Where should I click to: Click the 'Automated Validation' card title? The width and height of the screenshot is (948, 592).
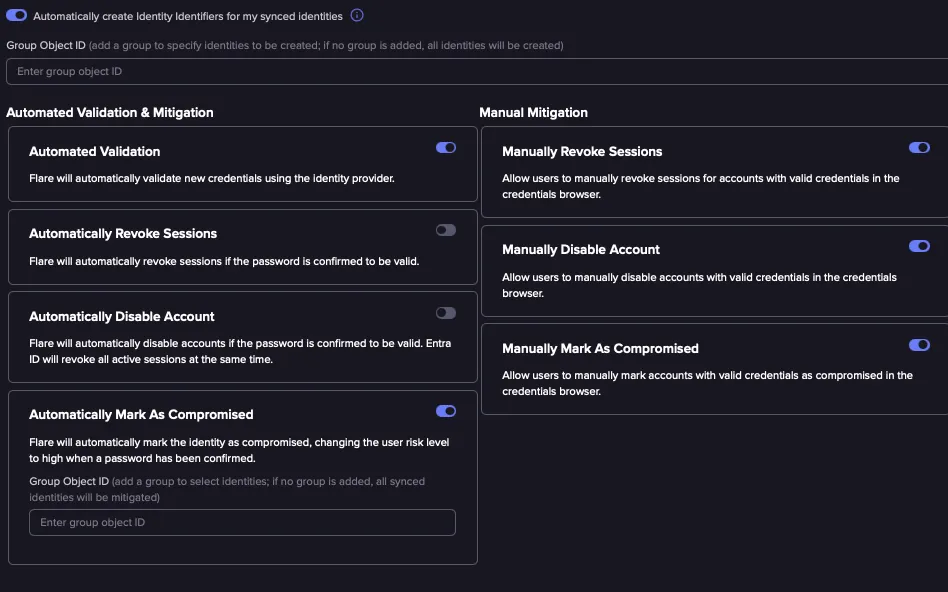pyautogui.click(x=94, y=151)
